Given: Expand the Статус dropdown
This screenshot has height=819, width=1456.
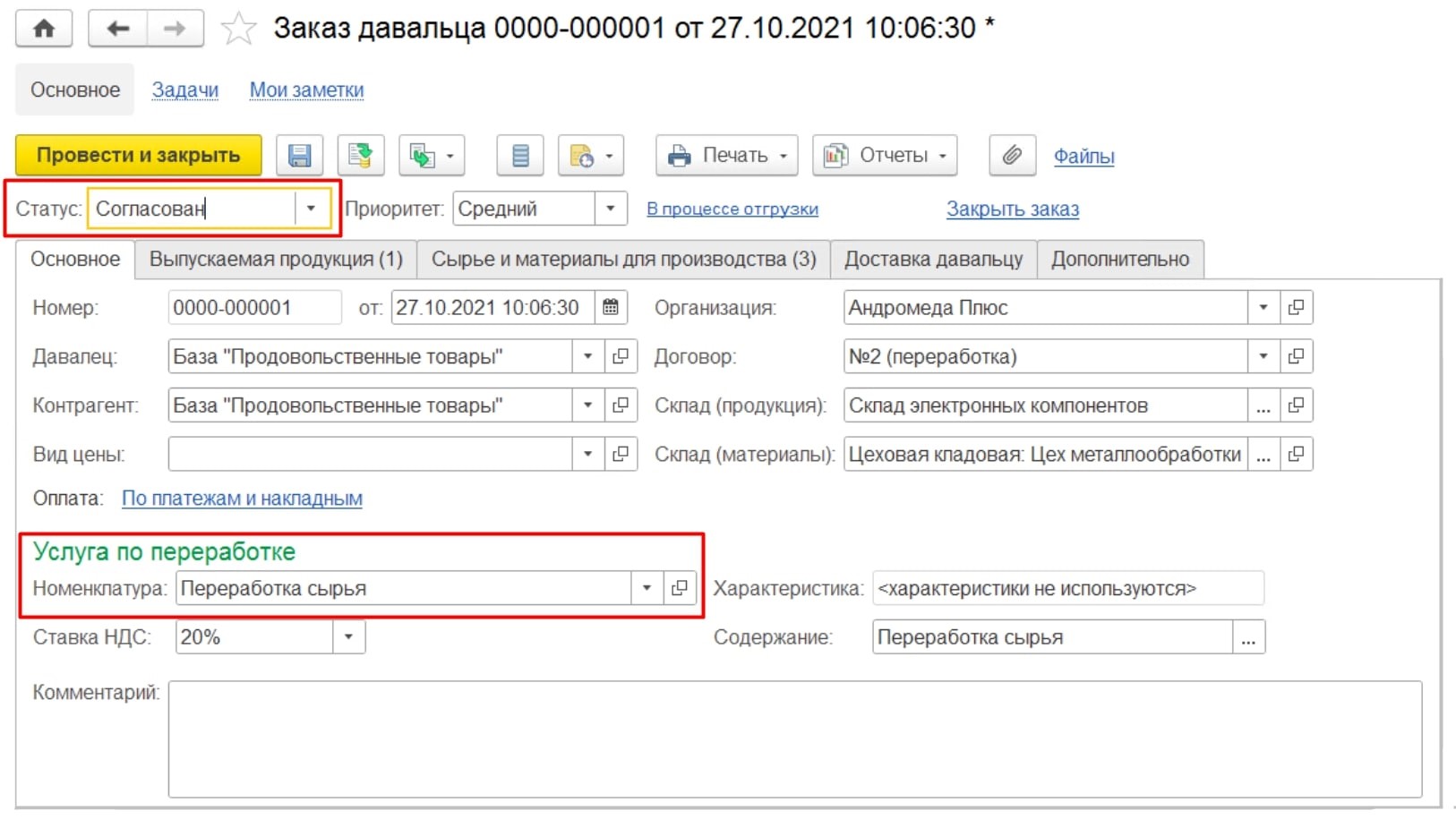Looking at the screenshot, I should point(311,209).
